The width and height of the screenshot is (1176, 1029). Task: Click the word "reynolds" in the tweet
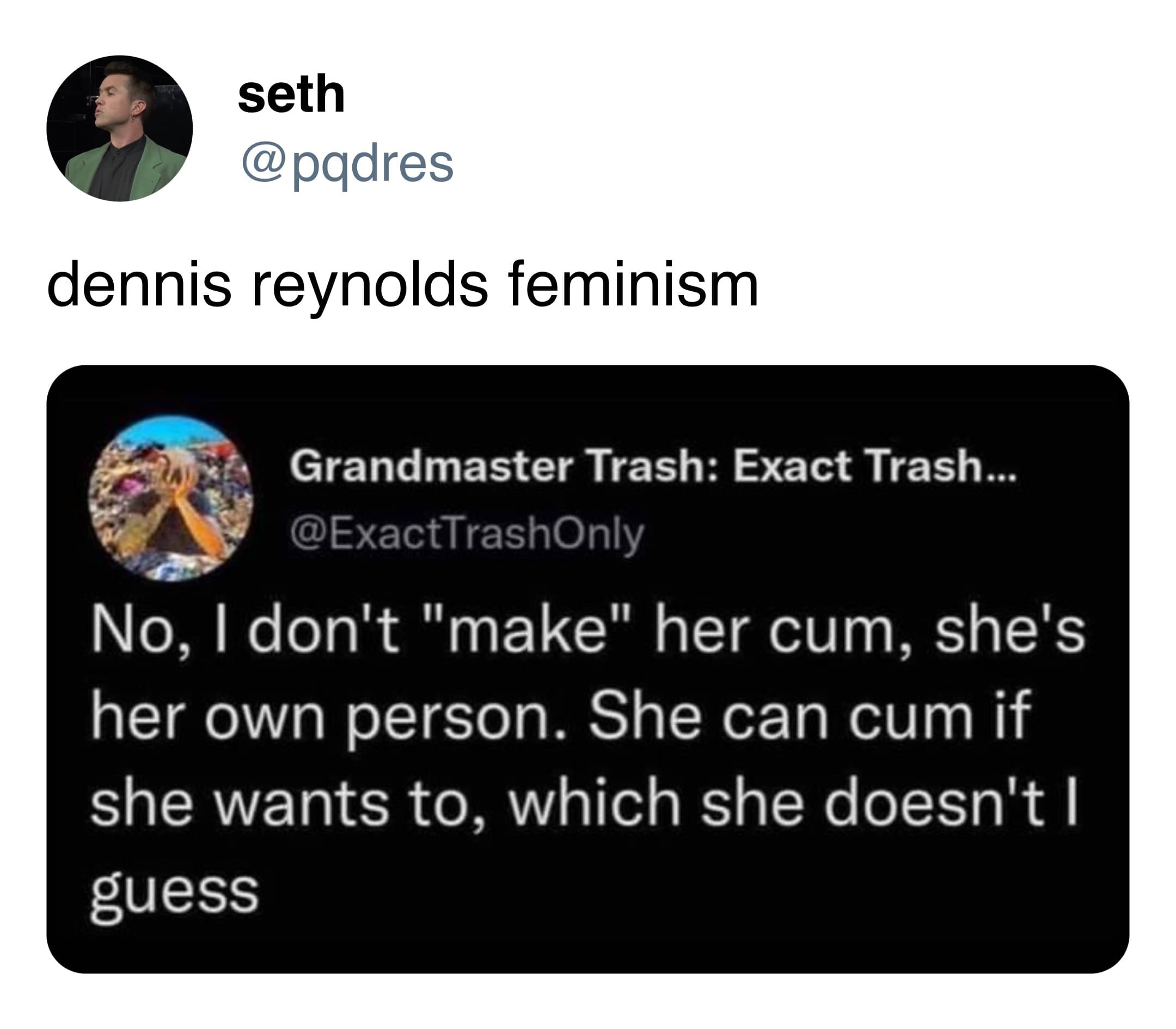point(370,285)
